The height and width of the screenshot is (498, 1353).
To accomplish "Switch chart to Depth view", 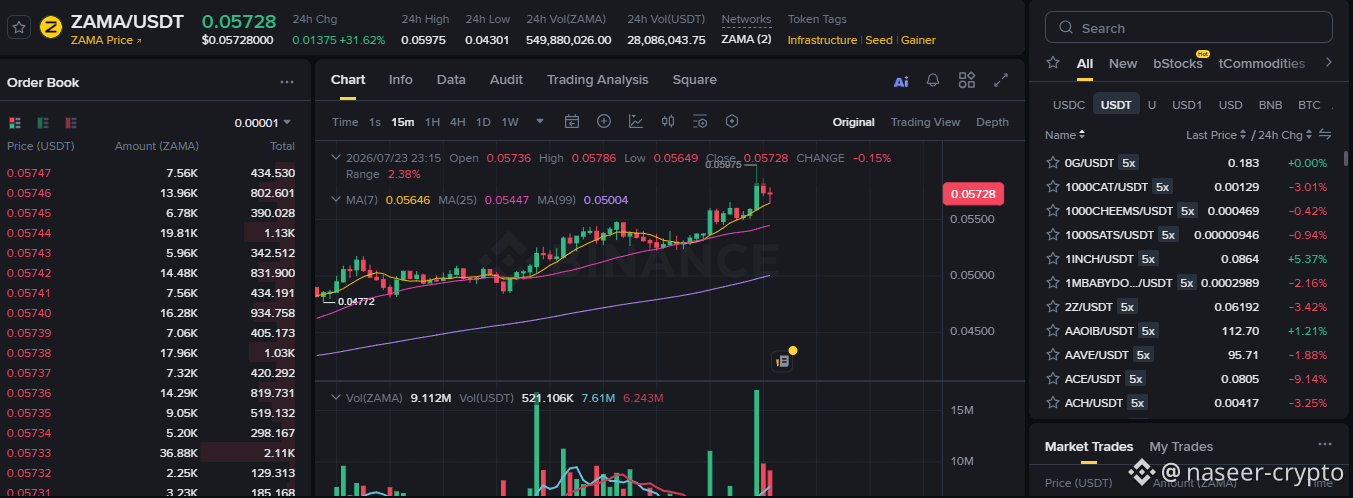I will [992, 122].
